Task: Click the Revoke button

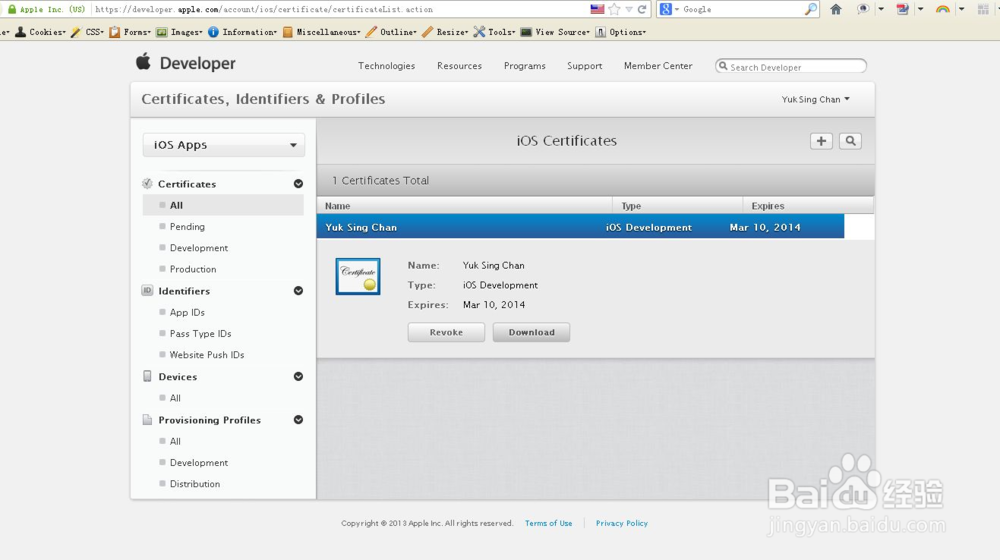Action: click(446, 332)
